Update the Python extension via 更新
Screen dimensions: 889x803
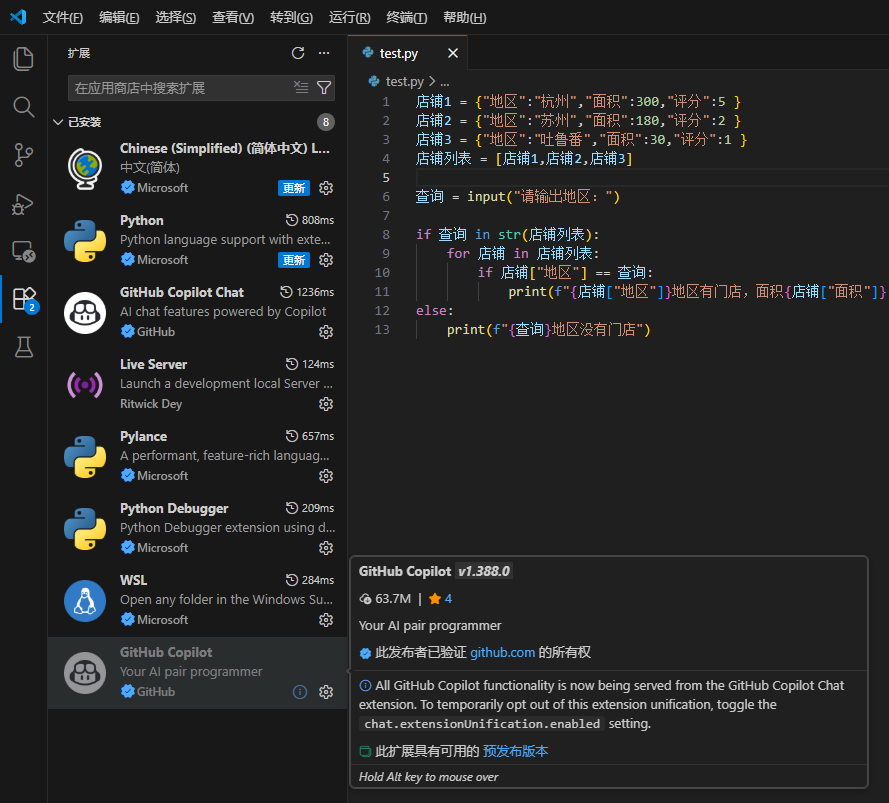[x=294, y=260]
